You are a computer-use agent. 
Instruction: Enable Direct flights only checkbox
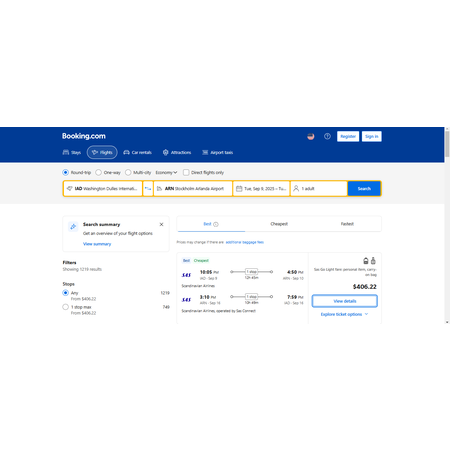[x=186, y=172]
